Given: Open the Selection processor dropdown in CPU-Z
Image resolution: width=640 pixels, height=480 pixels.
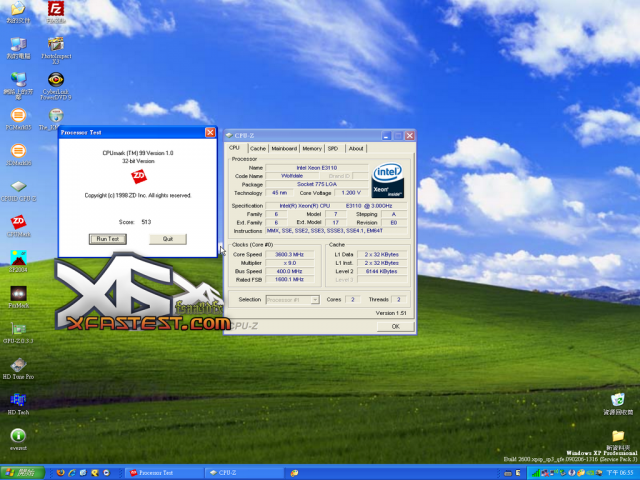Looking at the screenshot, I should (x=292, y=300).
